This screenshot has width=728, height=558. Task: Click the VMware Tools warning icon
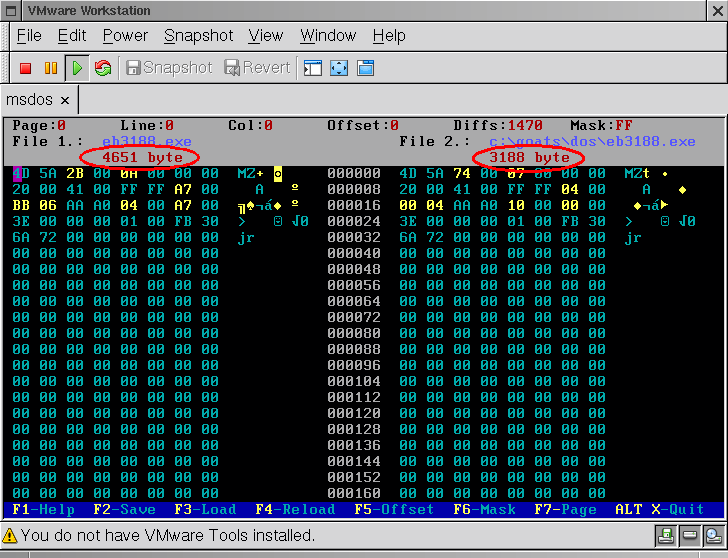[x=9, y=536]
